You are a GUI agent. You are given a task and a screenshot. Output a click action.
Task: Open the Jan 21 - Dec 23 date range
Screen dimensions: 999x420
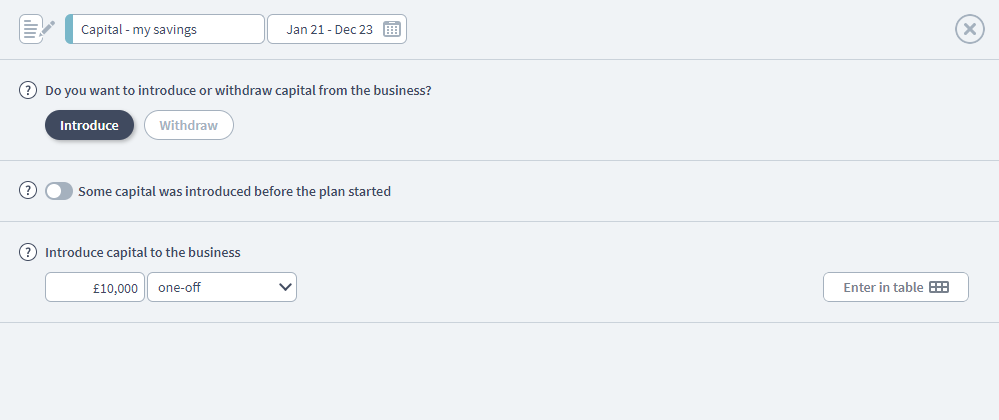(329, 29)
